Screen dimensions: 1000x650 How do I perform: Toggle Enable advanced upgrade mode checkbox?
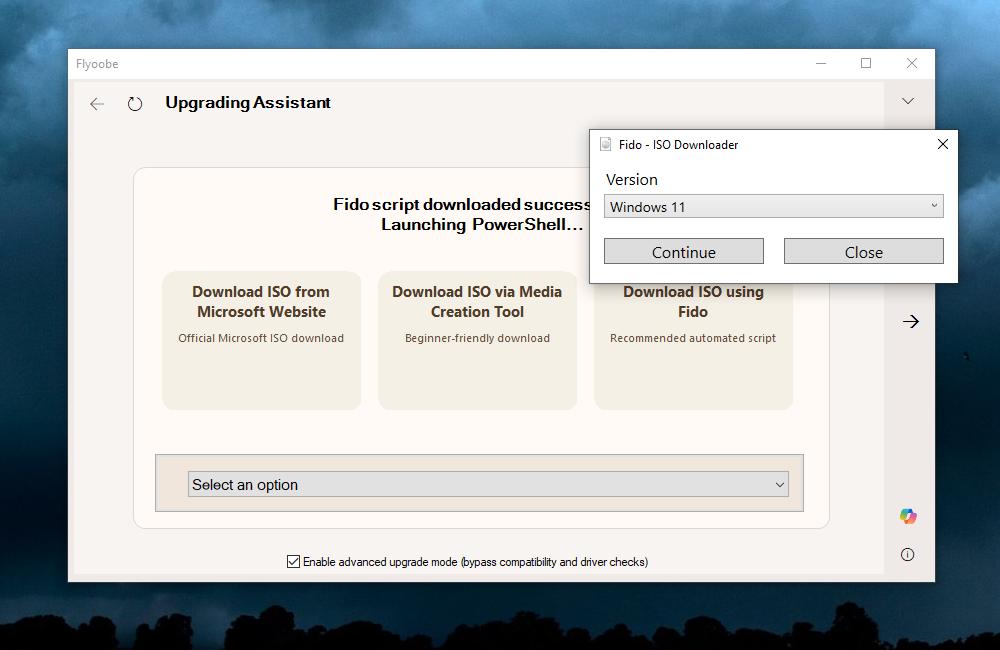click(x=293, y=561)
